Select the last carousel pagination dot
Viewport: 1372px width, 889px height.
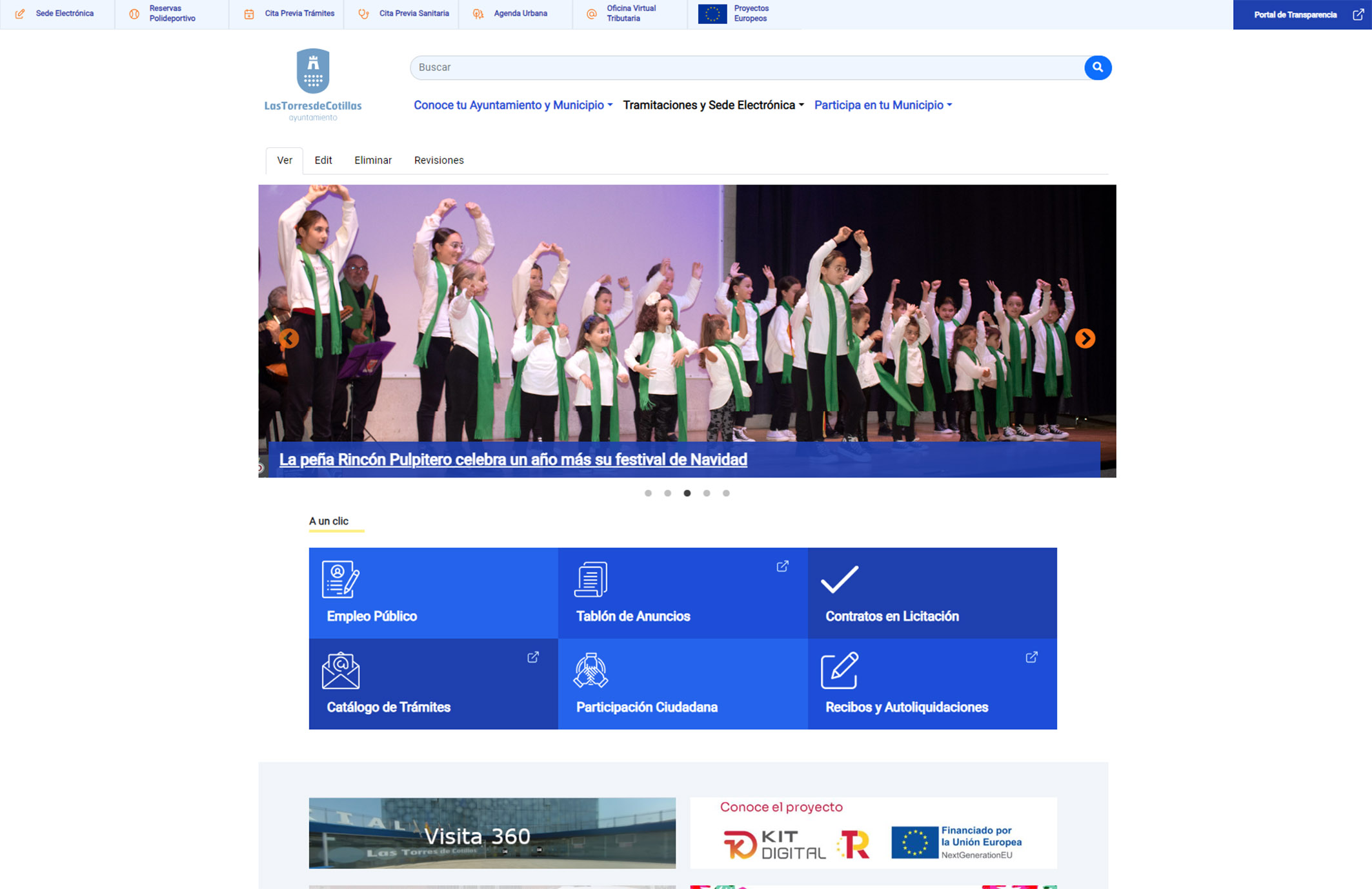[726, 493]
